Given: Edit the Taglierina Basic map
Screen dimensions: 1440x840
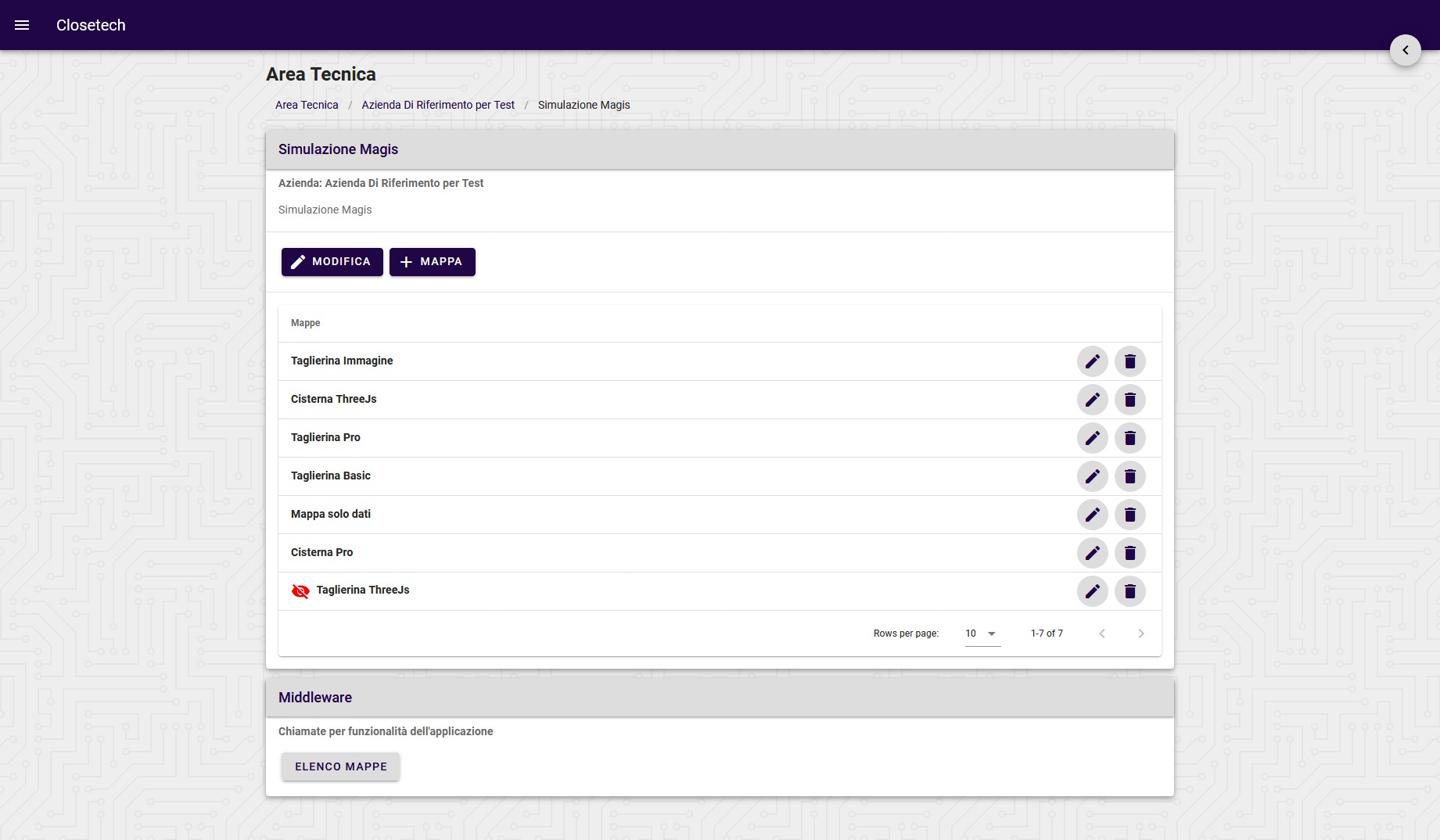Looking at the screenshot, I should (1092, 476).
